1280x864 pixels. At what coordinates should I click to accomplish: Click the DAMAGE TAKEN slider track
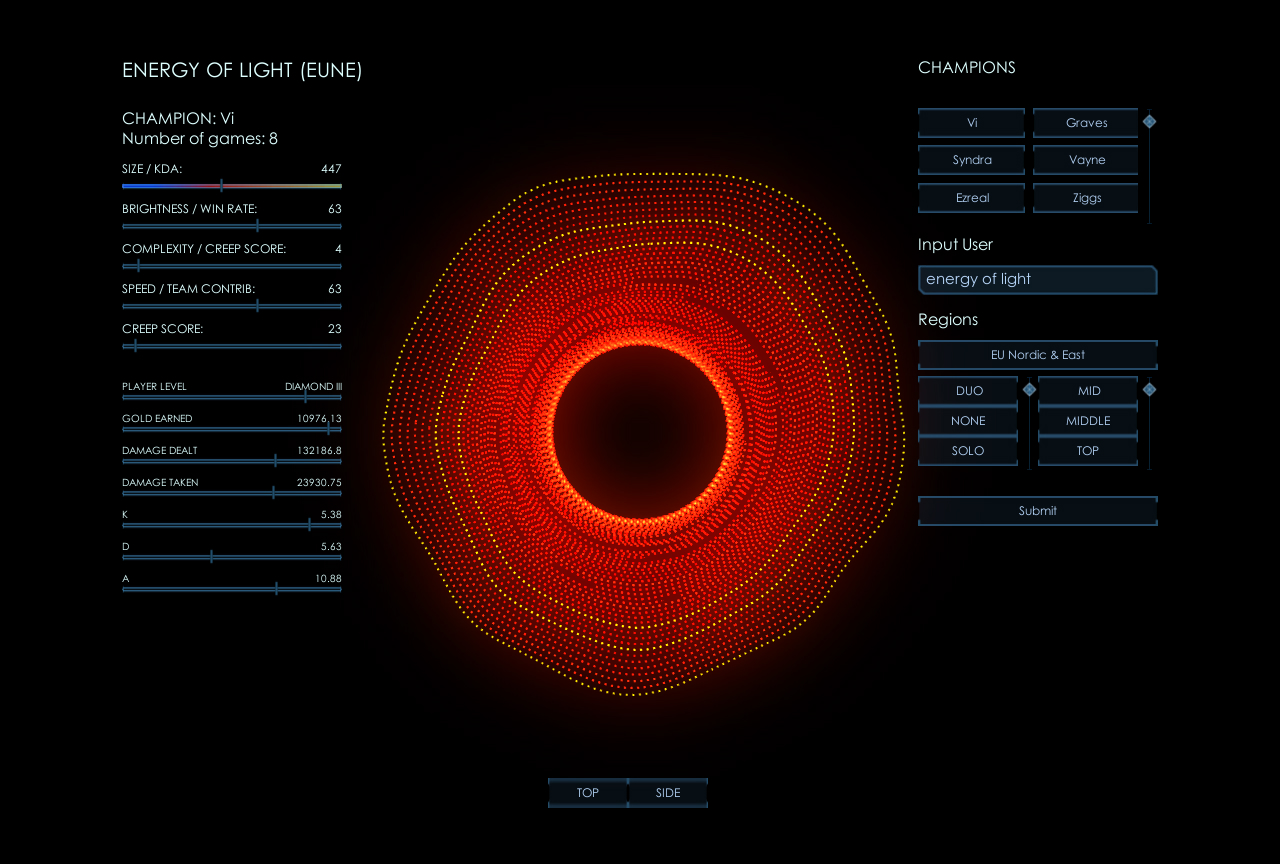tap(232, 493)
